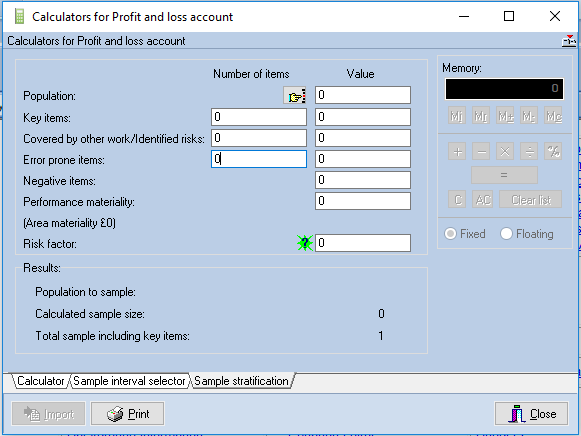Screen dimensions: 581x436
Task: Click the M+ memory add button
Action: click(505, 116)
